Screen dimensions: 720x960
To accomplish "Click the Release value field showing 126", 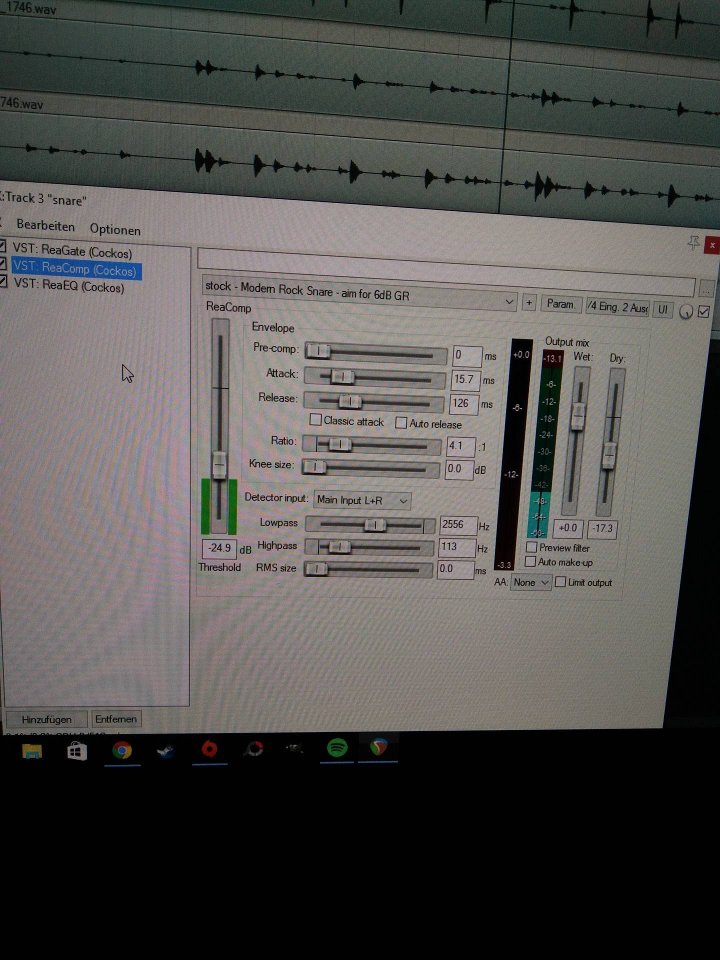I will pos(463,404).
